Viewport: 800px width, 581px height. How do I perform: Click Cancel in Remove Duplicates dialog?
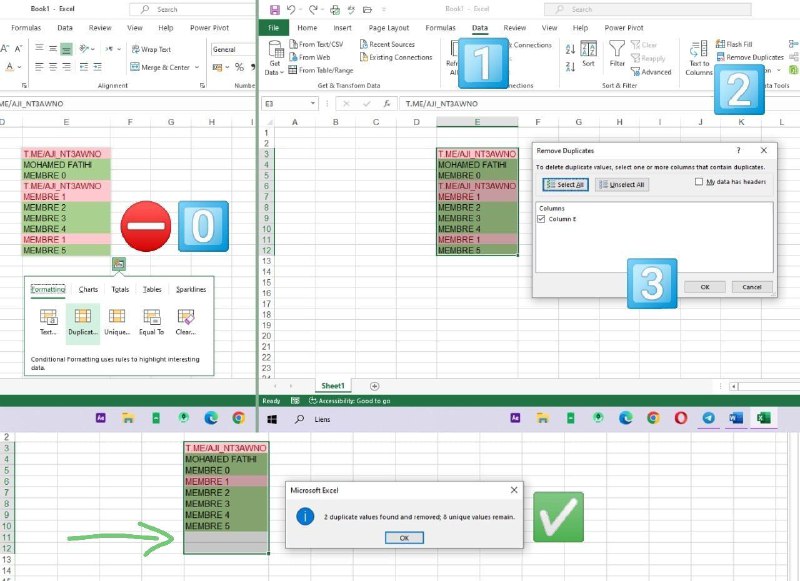[x=752, y=287]
